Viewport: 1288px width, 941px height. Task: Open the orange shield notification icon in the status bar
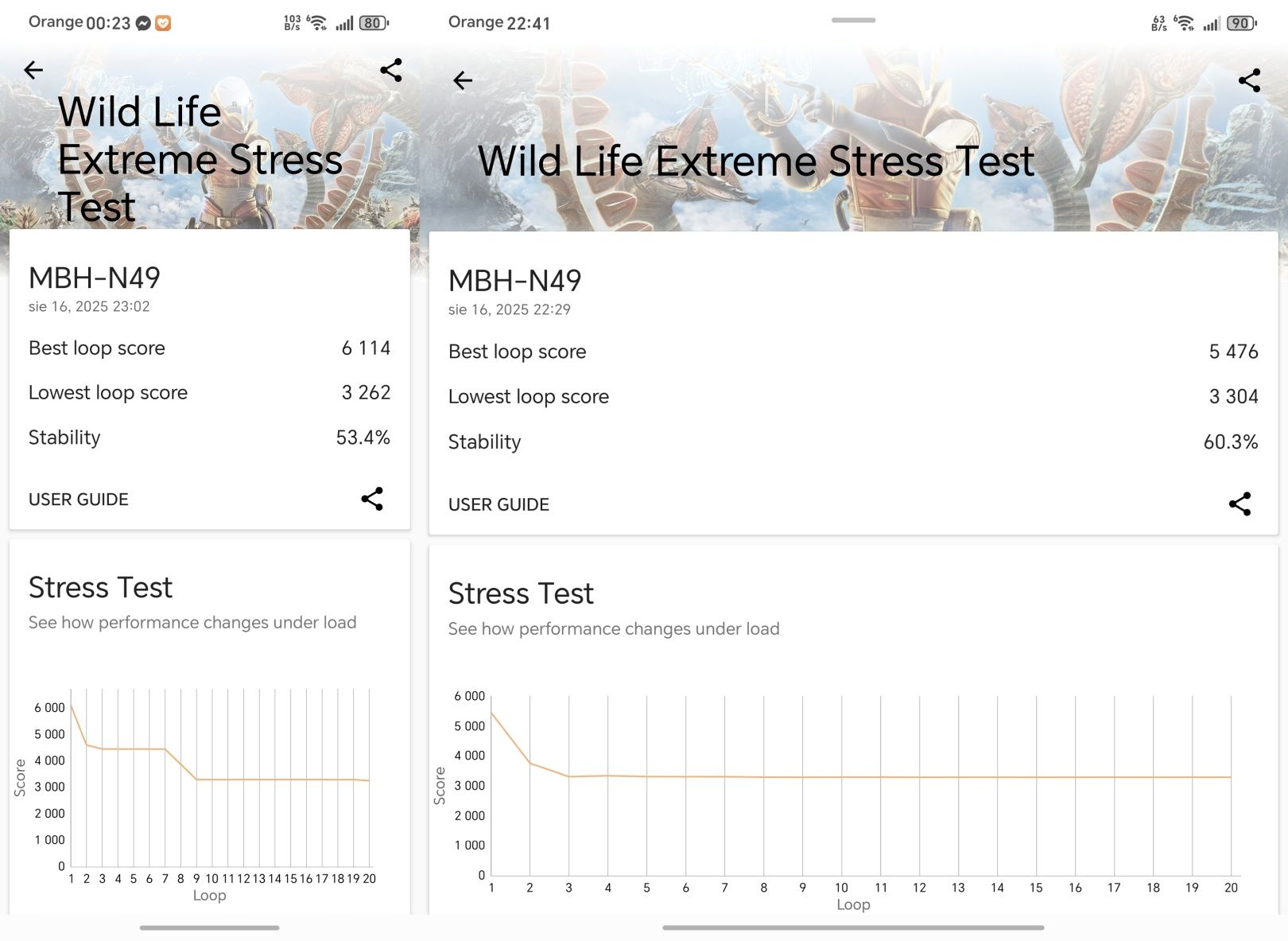163,23
